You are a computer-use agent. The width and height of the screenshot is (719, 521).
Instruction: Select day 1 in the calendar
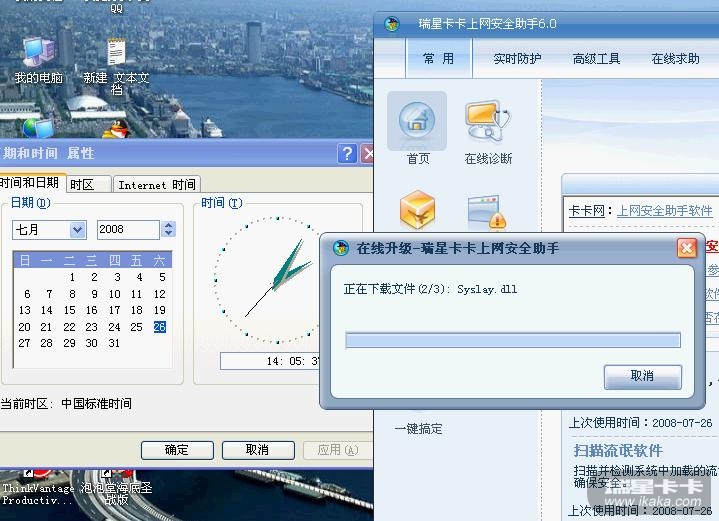coord(72,277)
